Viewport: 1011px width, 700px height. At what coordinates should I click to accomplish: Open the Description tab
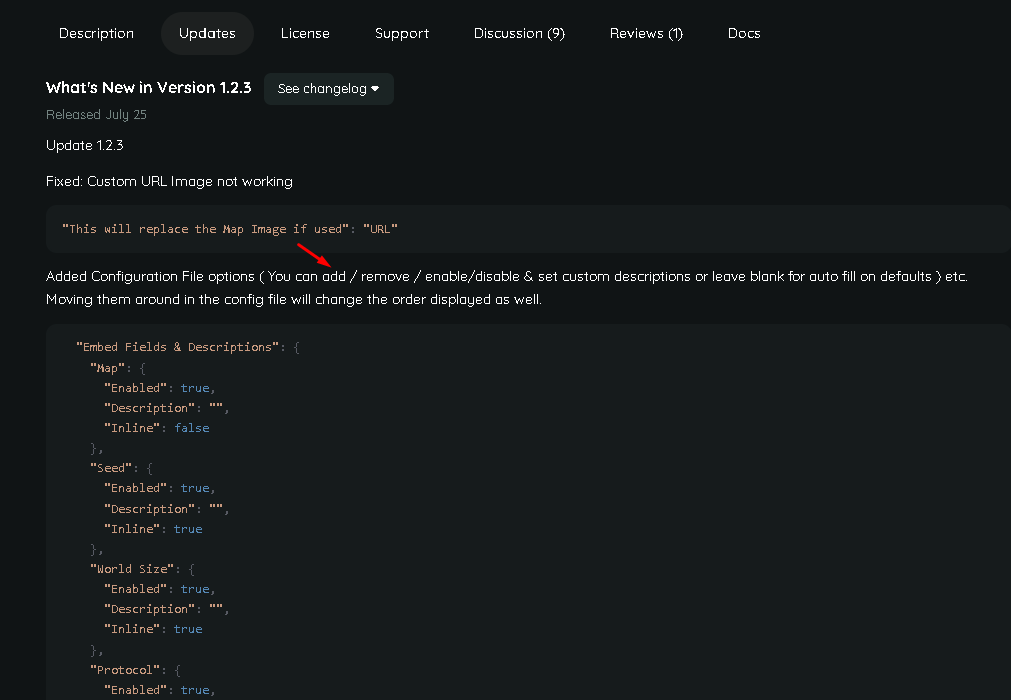[x=96, y=33]
